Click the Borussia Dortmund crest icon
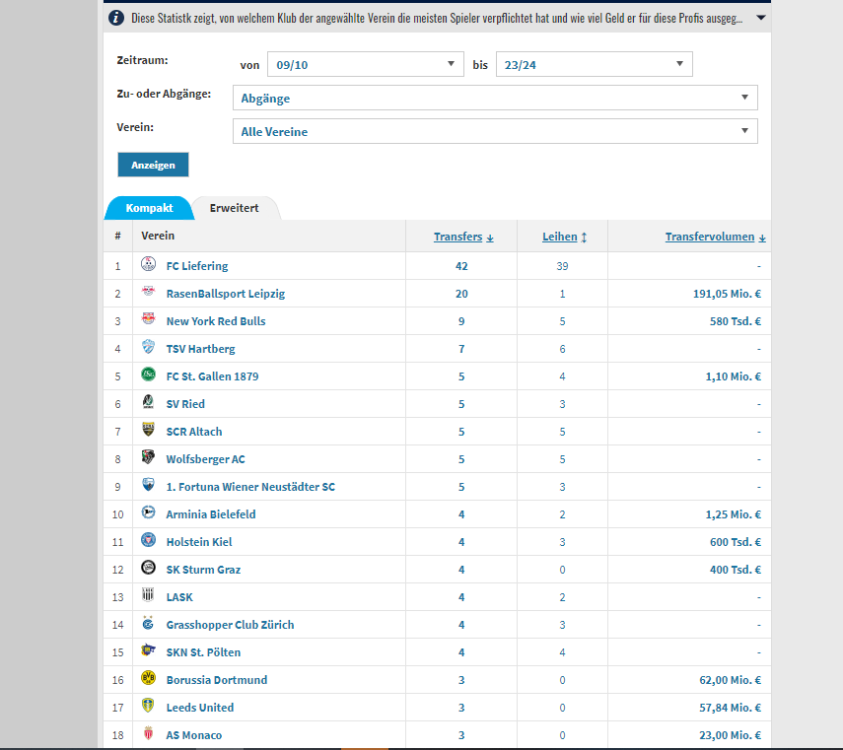843x750 pixels. tap(148, 679)
